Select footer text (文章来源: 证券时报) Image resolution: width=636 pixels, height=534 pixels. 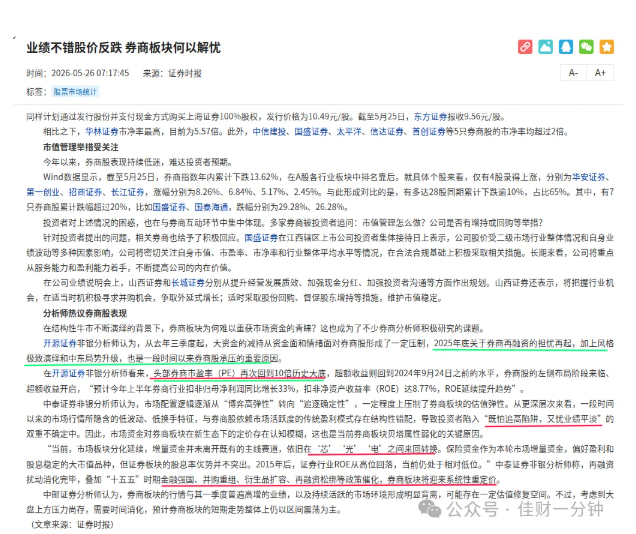72,525
